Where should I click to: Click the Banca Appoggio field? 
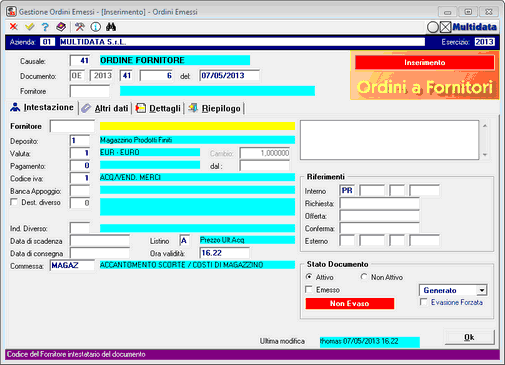point(80,191)
